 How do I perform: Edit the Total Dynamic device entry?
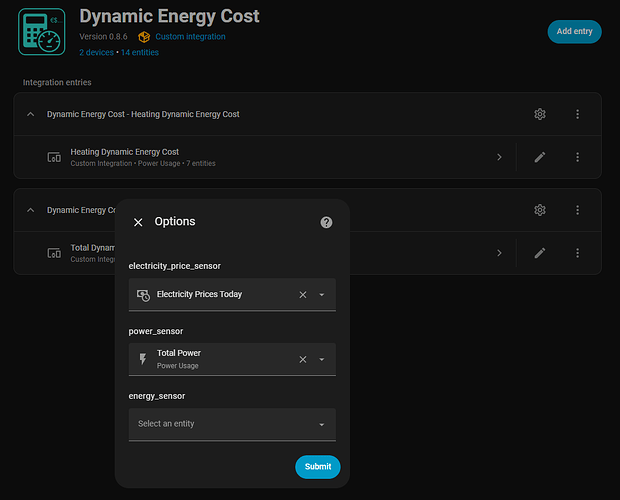[540, 253]
